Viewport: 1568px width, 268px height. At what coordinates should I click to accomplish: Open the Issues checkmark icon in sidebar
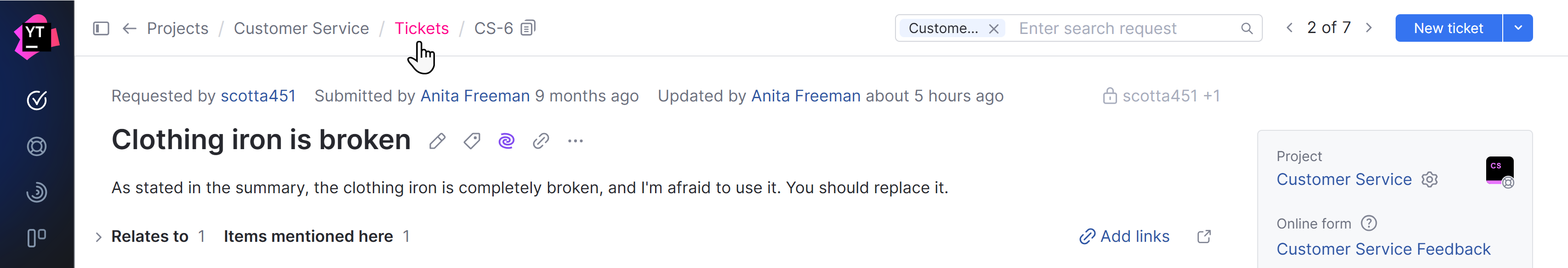[36, 100]
